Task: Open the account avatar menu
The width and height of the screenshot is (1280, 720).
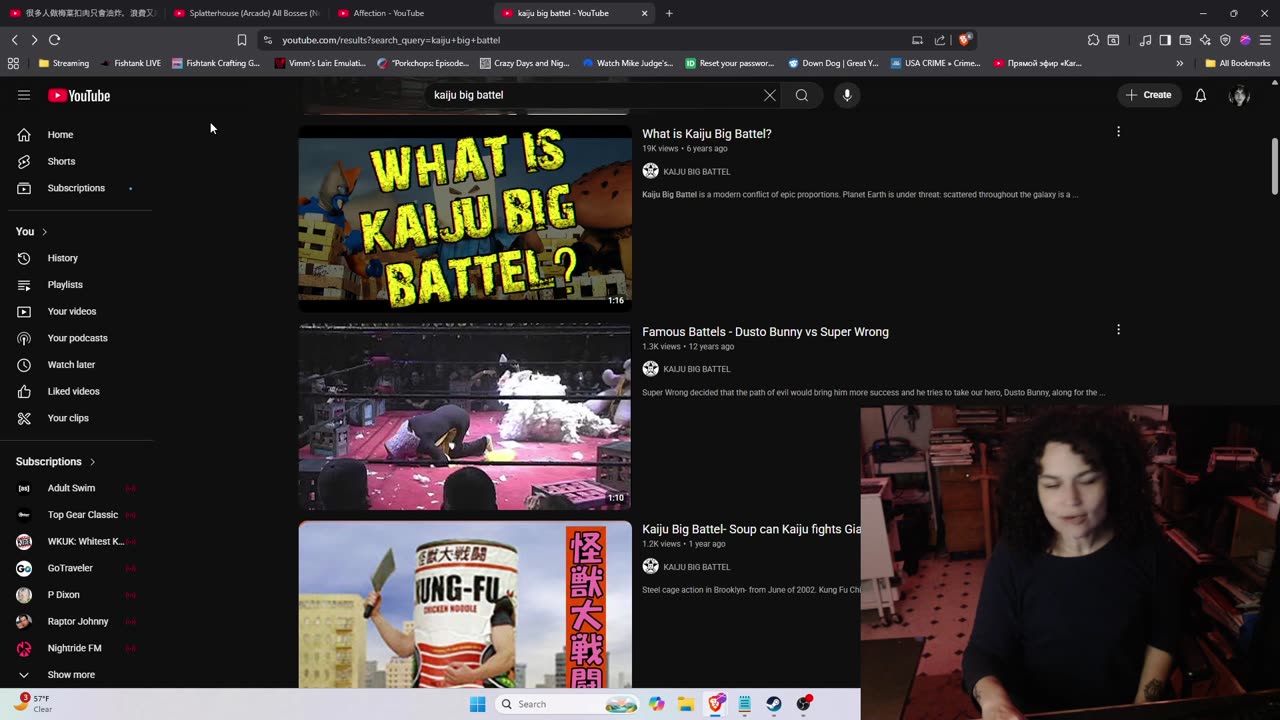Action: 1239,95
